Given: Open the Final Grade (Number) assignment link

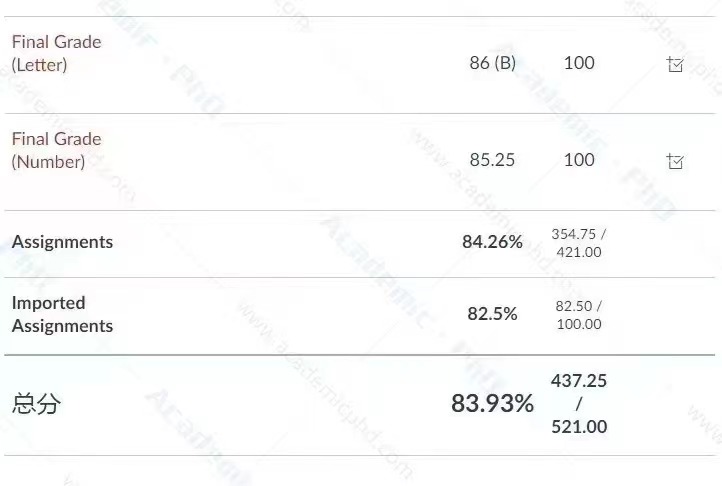Looking at the screenshot, I should [56, 151].
